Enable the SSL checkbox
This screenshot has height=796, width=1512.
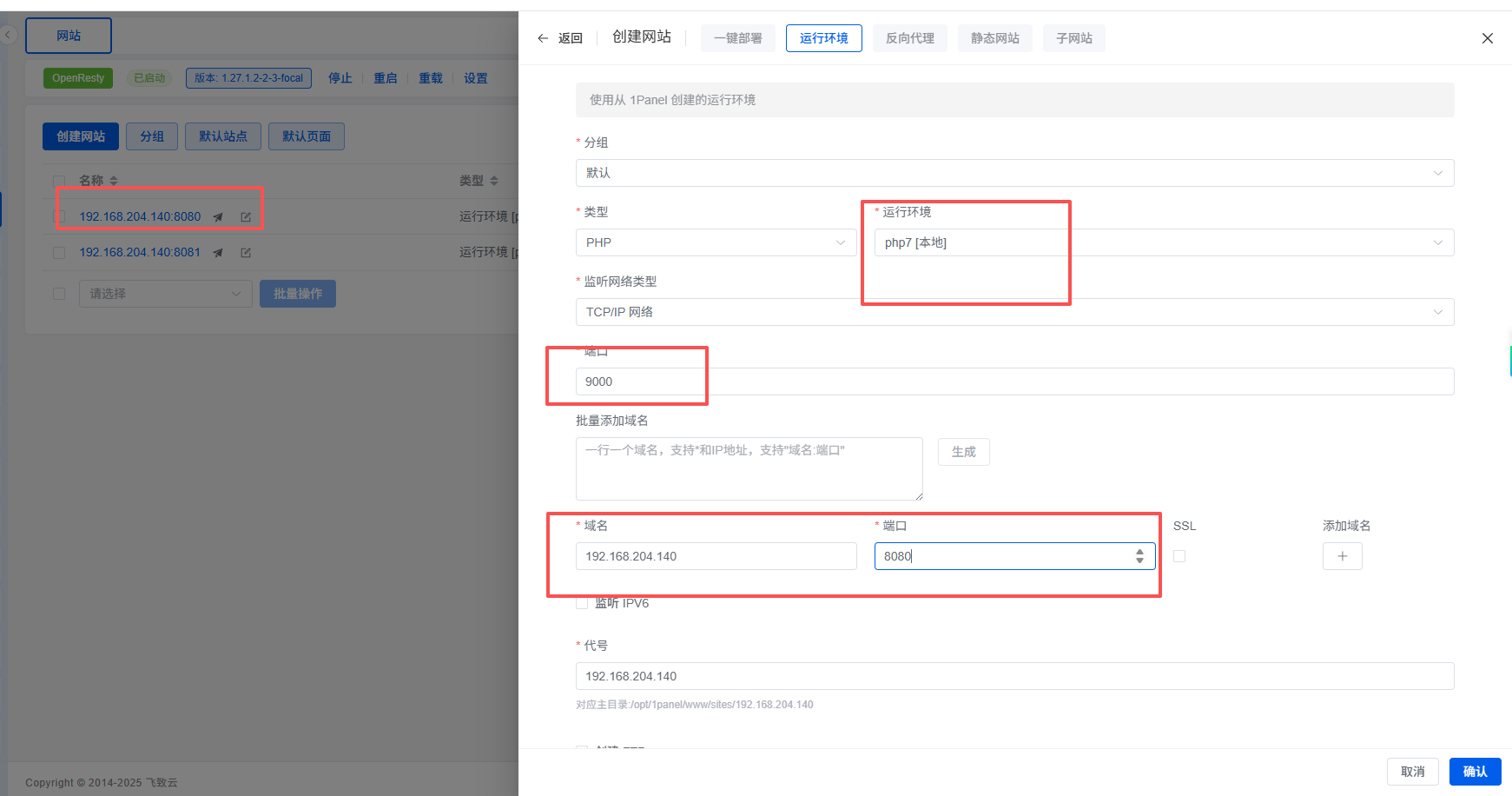click(x=1179, y=556)
